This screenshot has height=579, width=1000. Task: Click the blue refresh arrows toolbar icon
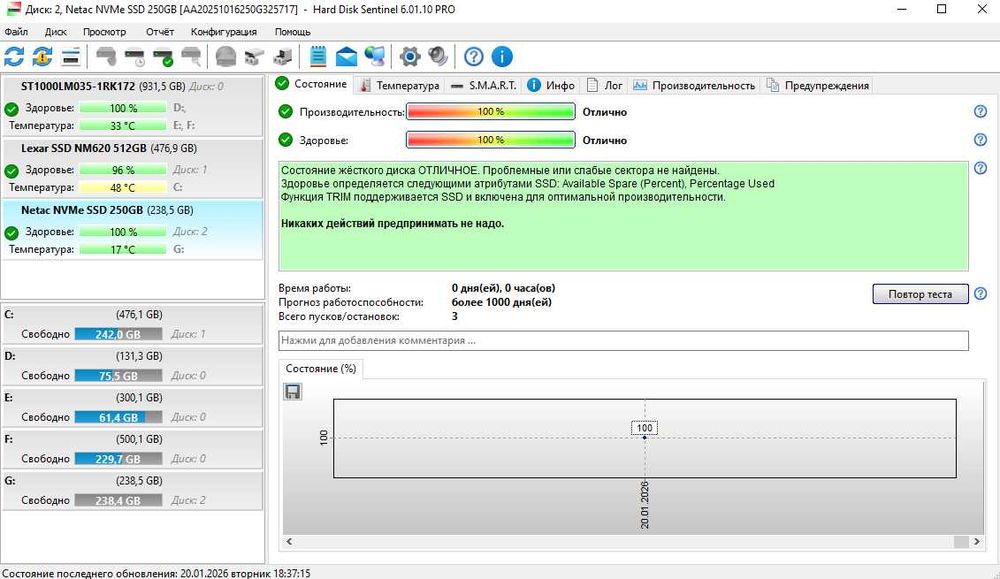14,57
